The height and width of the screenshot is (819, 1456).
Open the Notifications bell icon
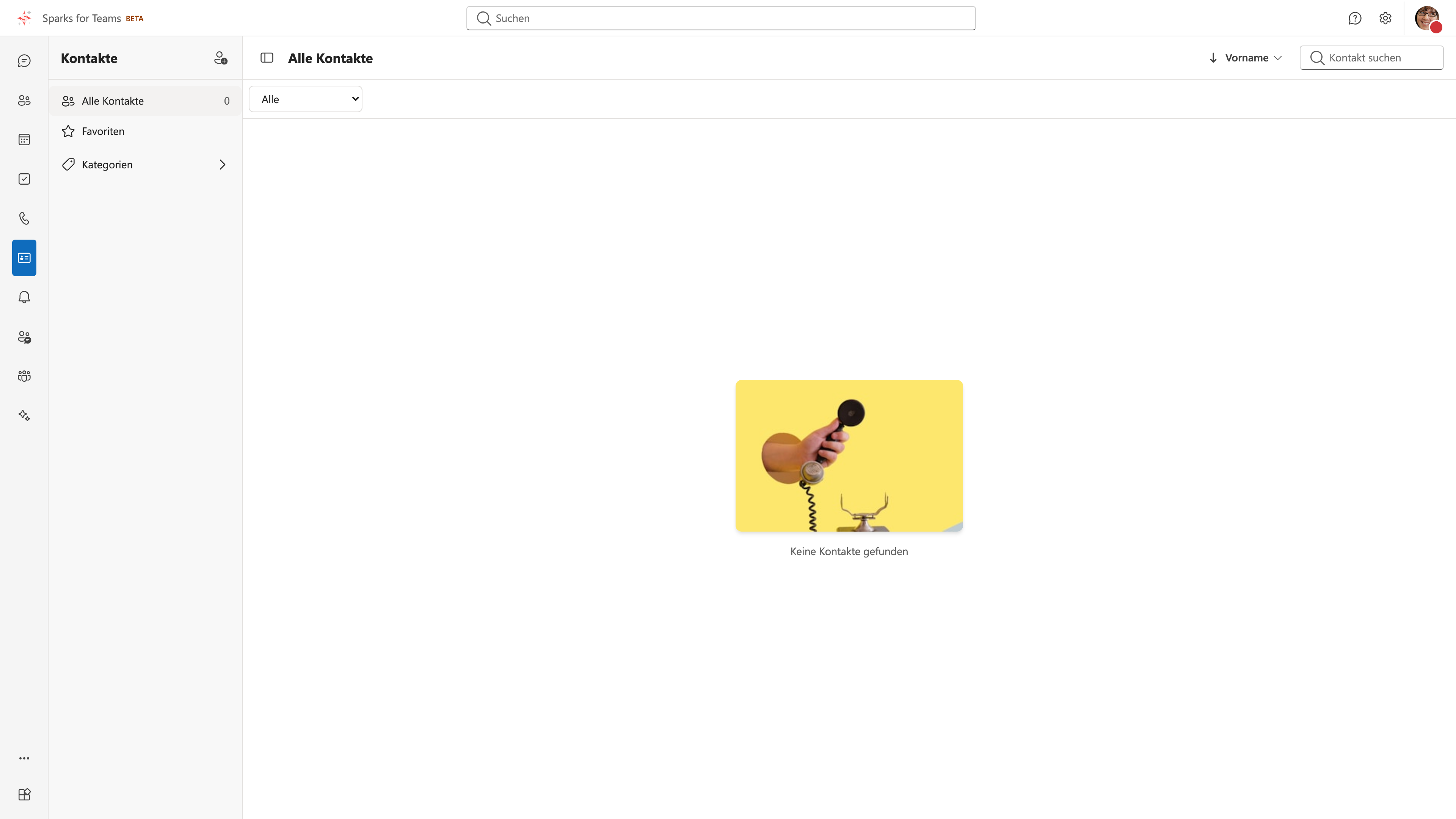24,297
